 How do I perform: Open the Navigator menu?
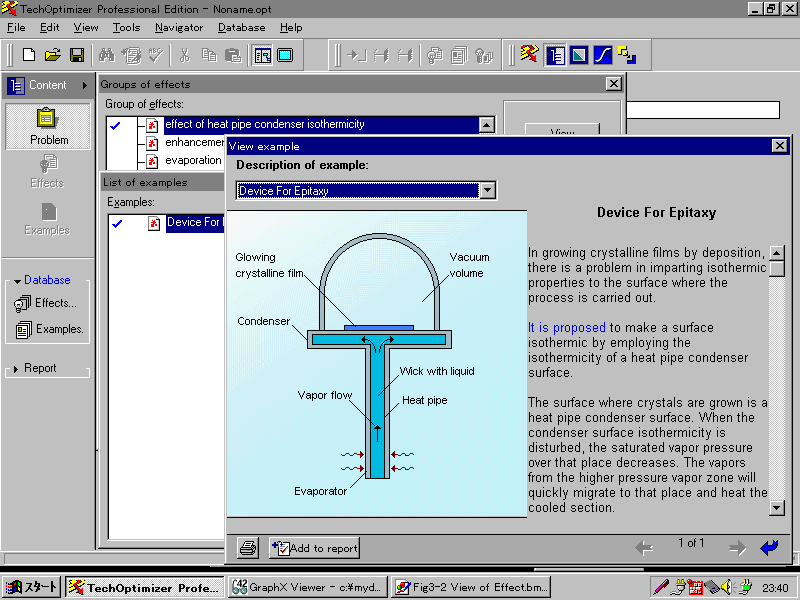coord(179,28)
